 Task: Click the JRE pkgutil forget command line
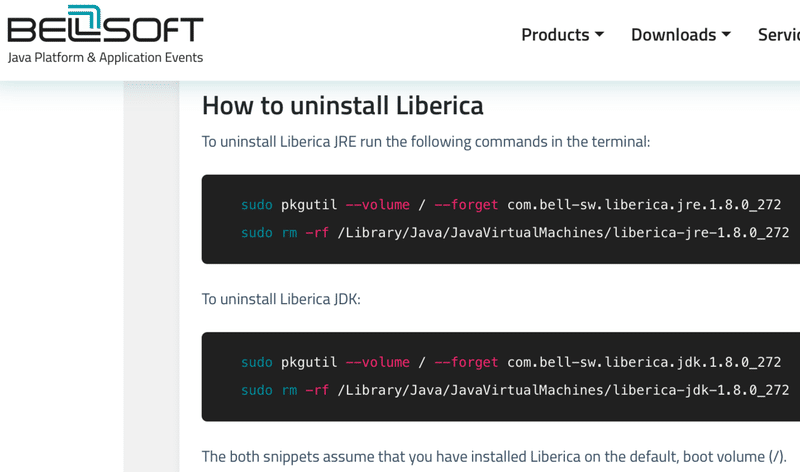pos(511,205)
